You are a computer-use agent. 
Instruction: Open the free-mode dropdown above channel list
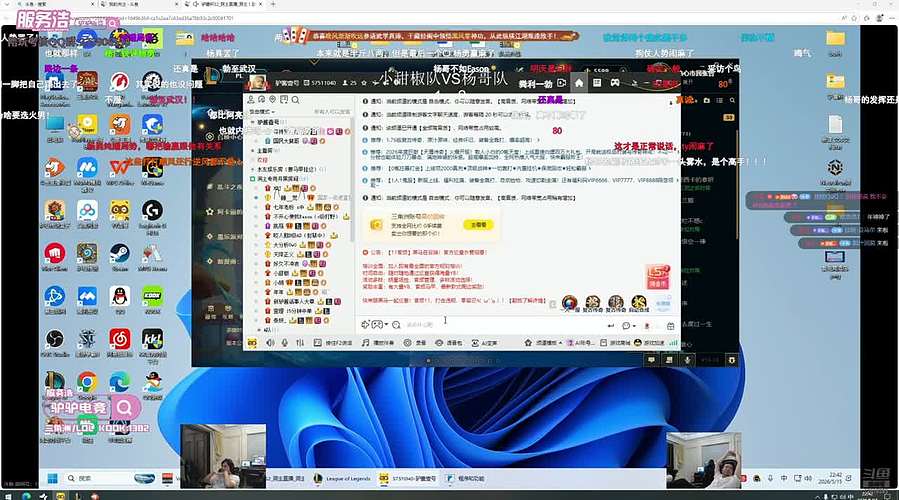(x=262, y=111)
